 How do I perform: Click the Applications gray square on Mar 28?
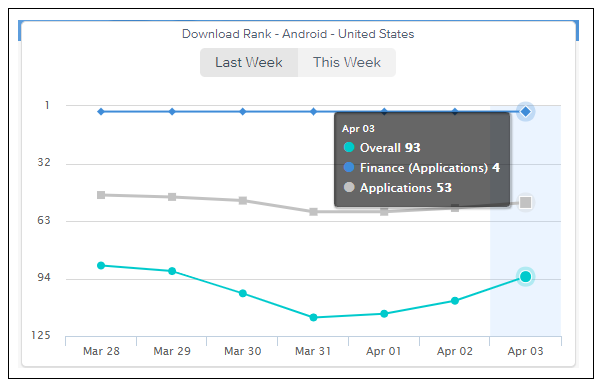(101, 195)
